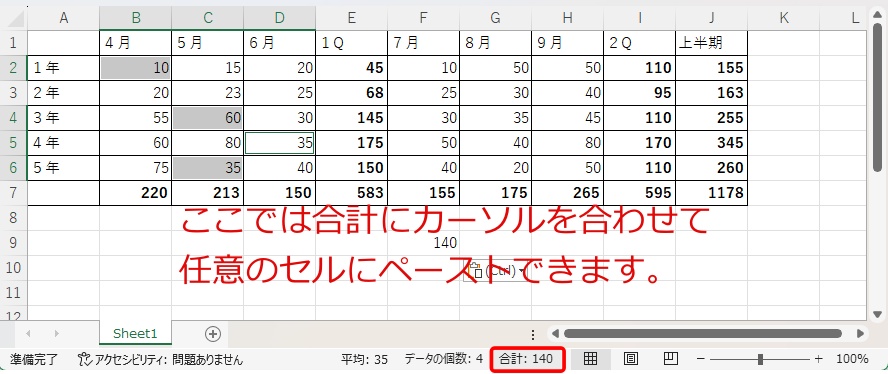Select column A header
888x374 pixels.
click(63, 18)
